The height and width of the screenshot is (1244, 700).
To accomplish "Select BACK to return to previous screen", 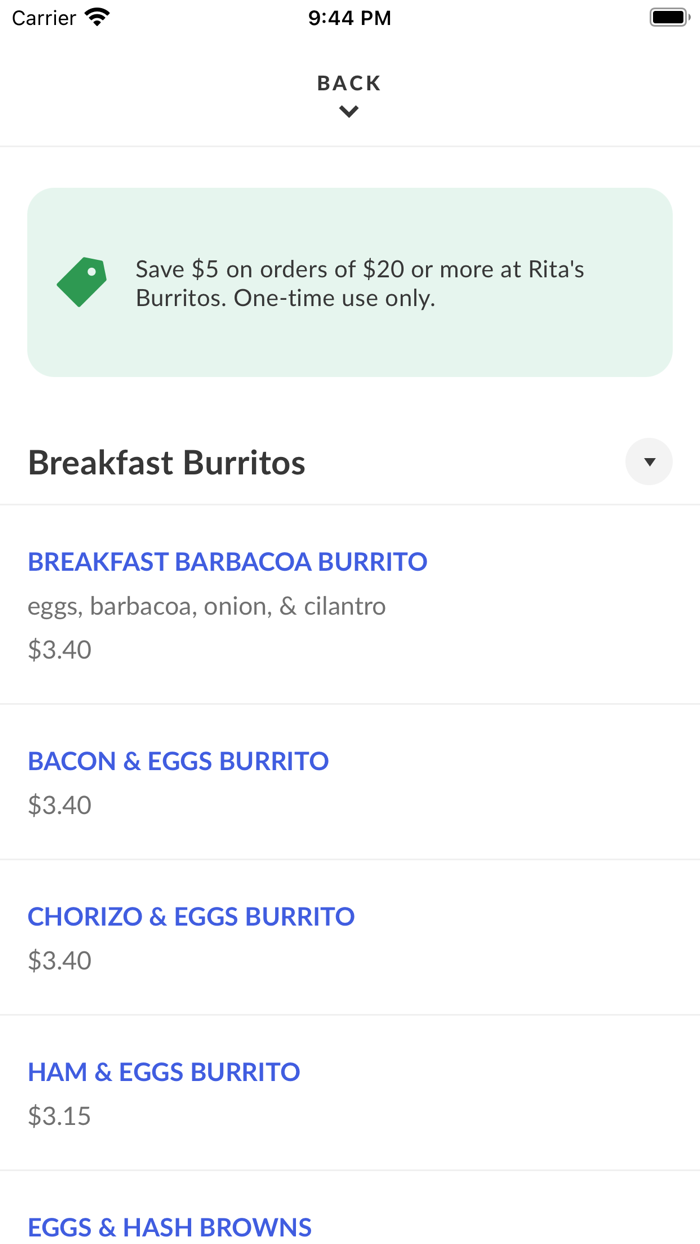I will (x=348, y=83).
